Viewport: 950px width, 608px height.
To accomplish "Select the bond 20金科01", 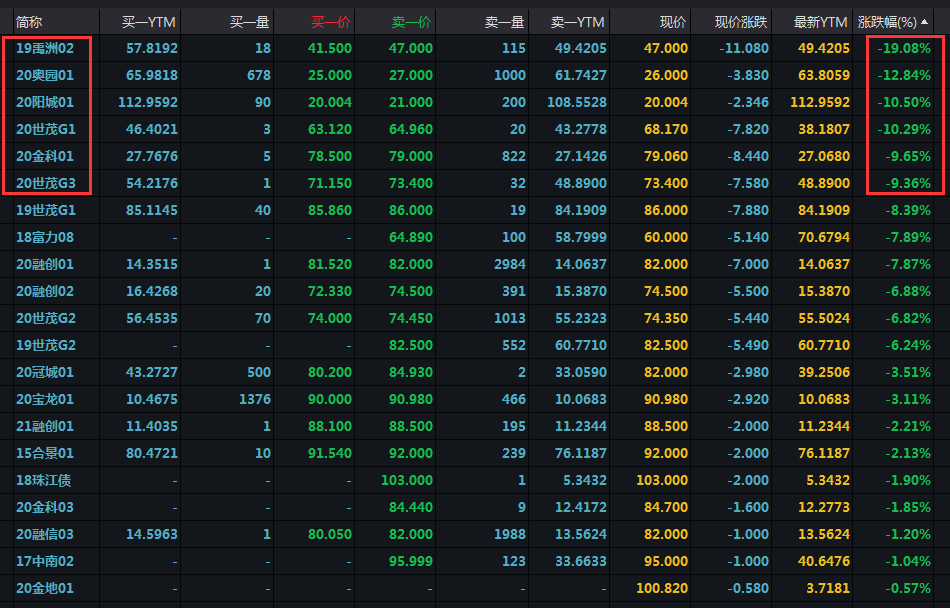I will point(45,156).
